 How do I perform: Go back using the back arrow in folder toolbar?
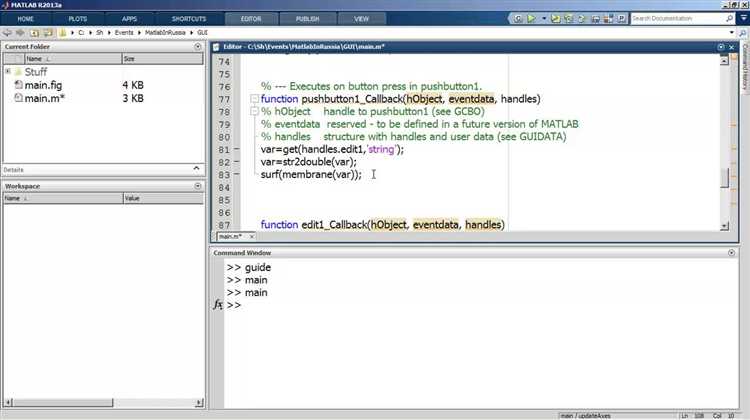click(x=7, y=33)
